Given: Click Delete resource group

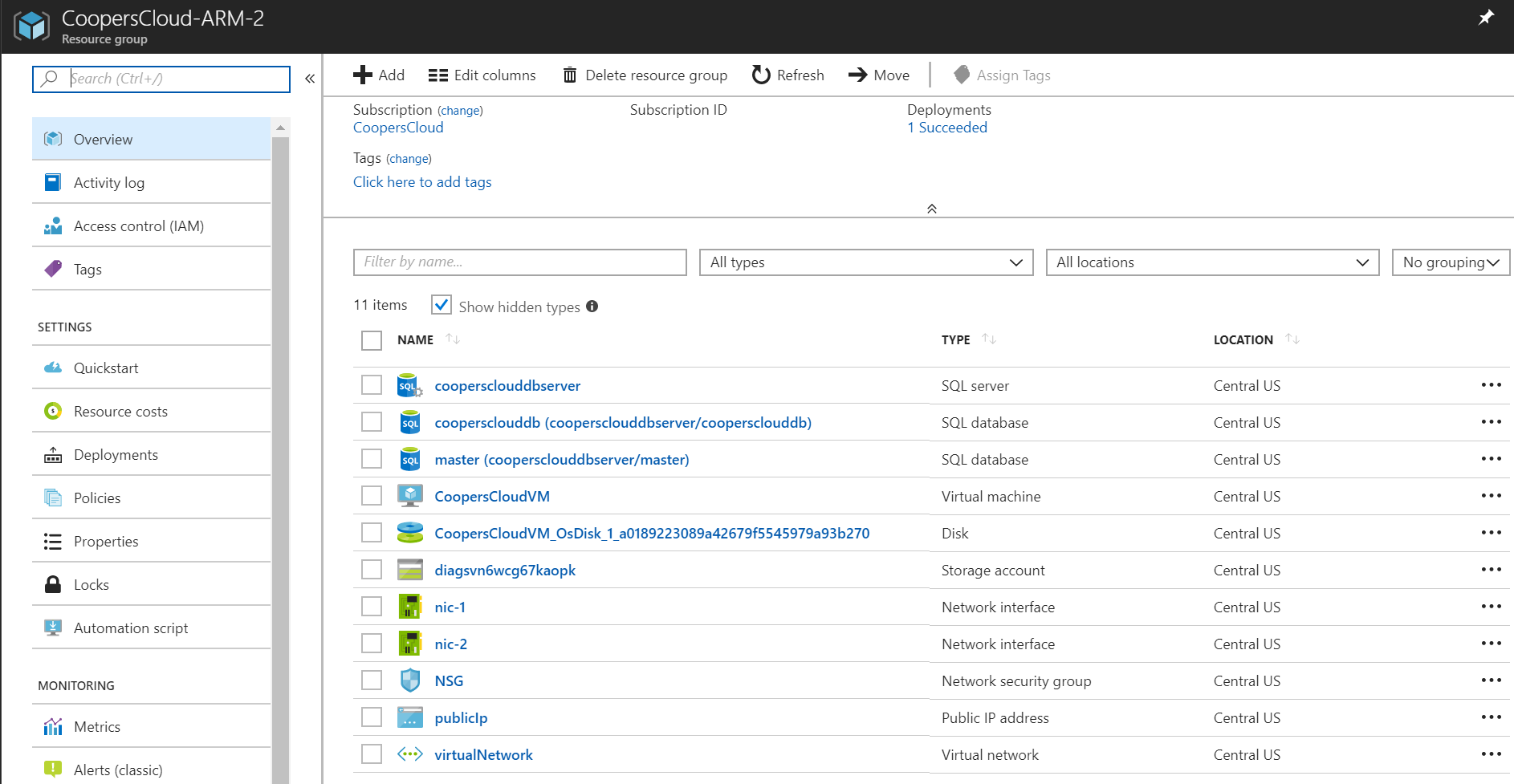Looking at the screenshot, I should 645,75.
